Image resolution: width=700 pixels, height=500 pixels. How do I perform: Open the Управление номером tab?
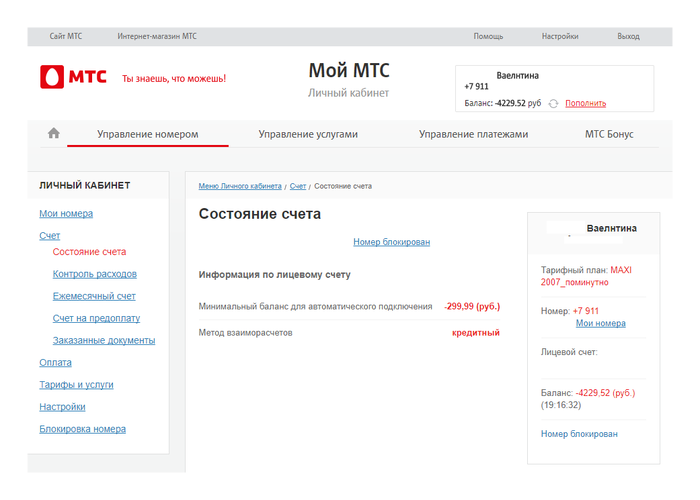point(147,134)
